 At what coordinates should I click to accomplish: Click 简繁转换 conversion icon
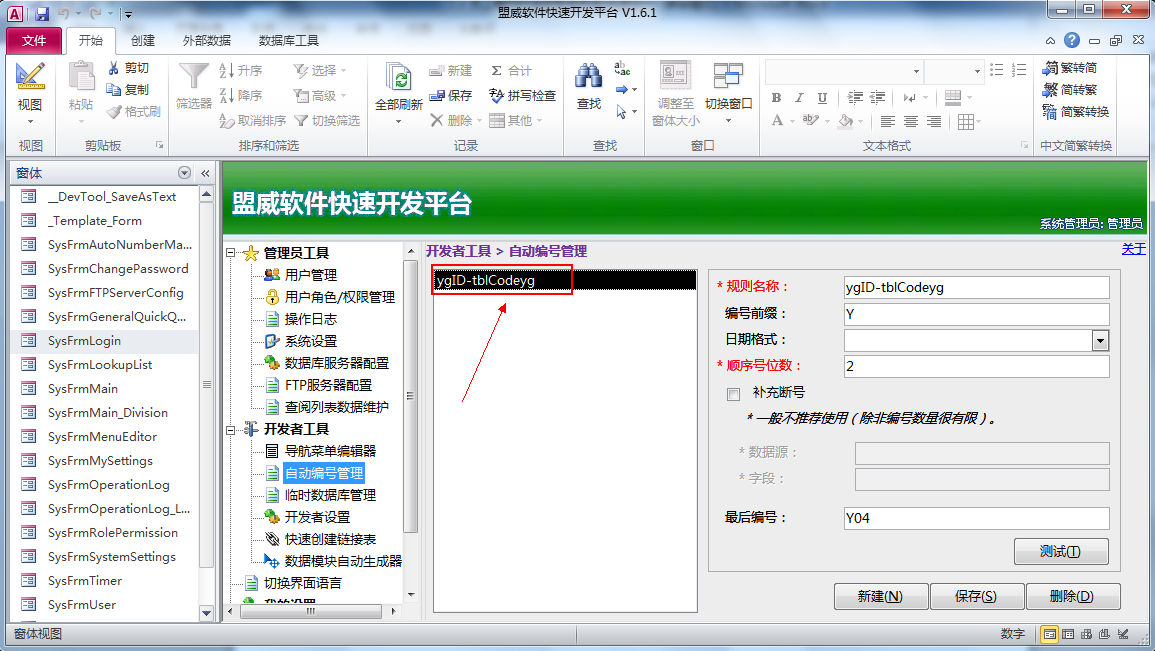point(1050,112)
